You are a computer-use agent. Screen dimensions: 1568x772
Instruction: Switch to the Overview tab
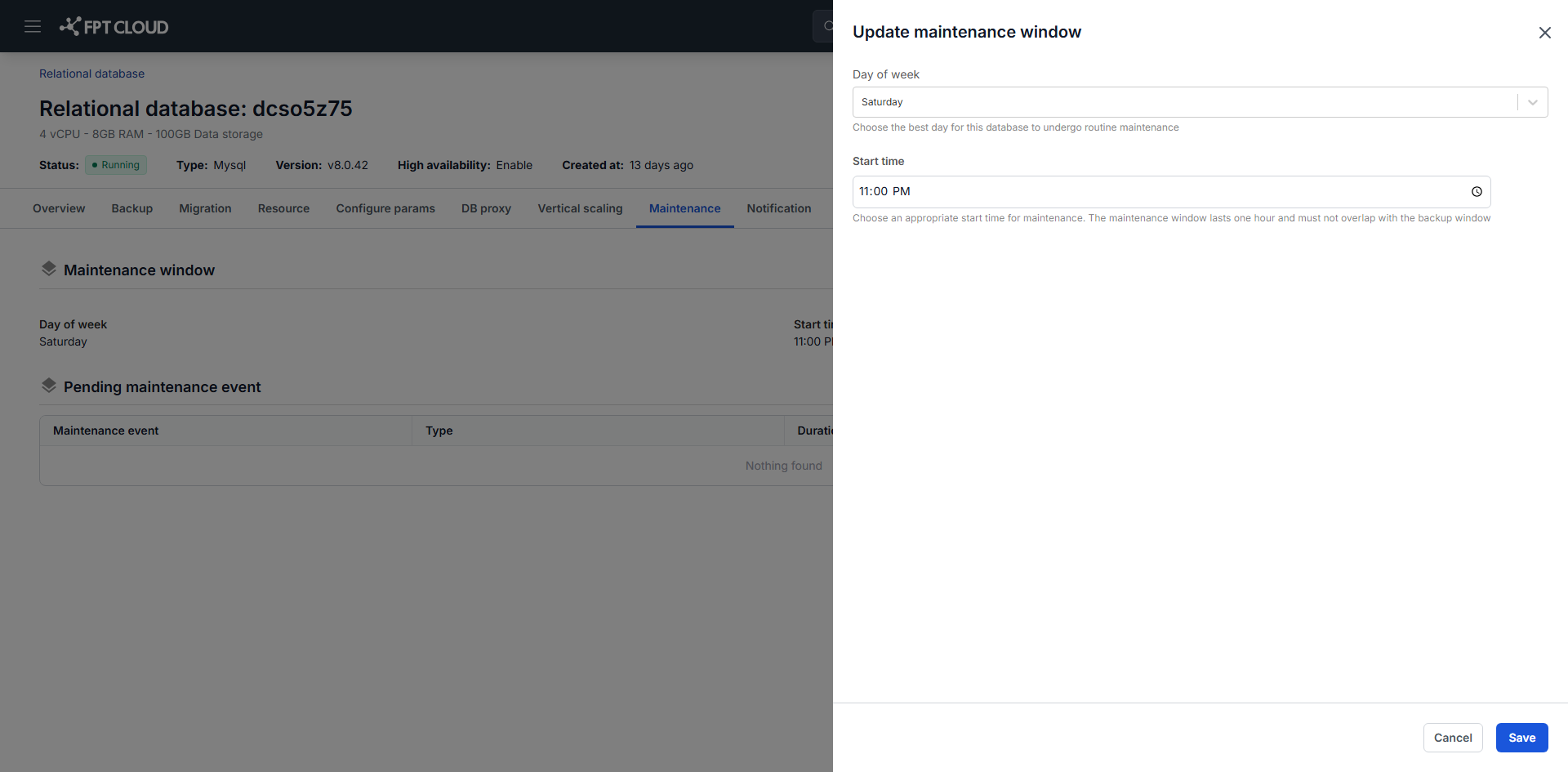[59, 208]
